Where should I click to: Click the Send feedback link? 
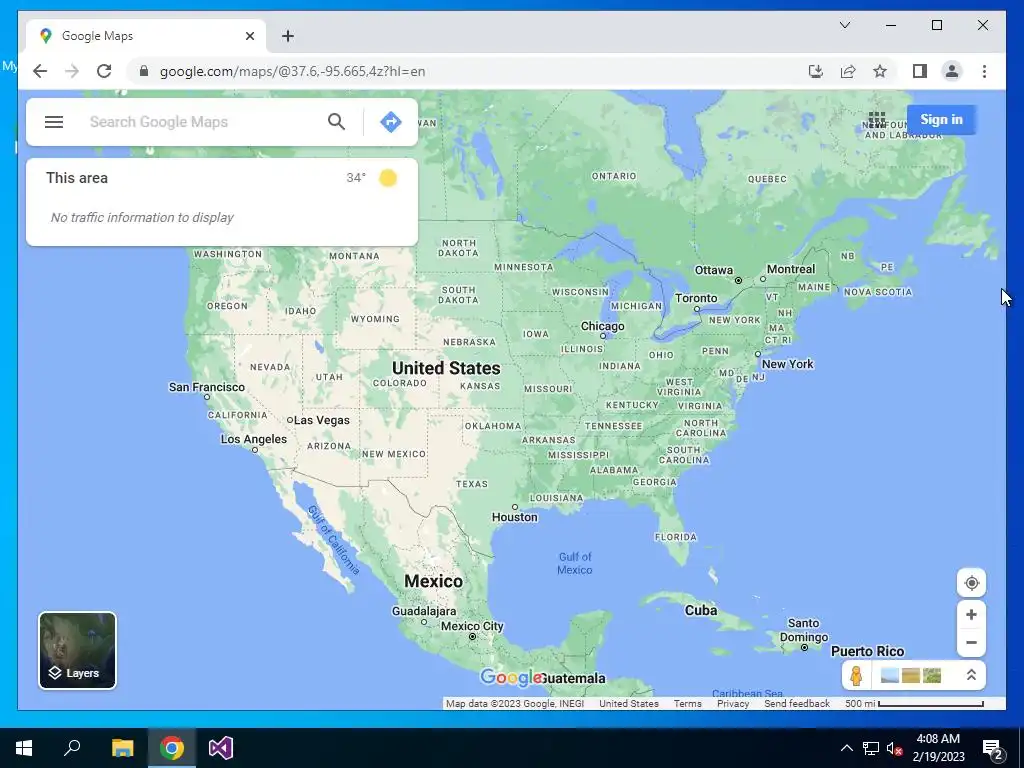(797, 703)
